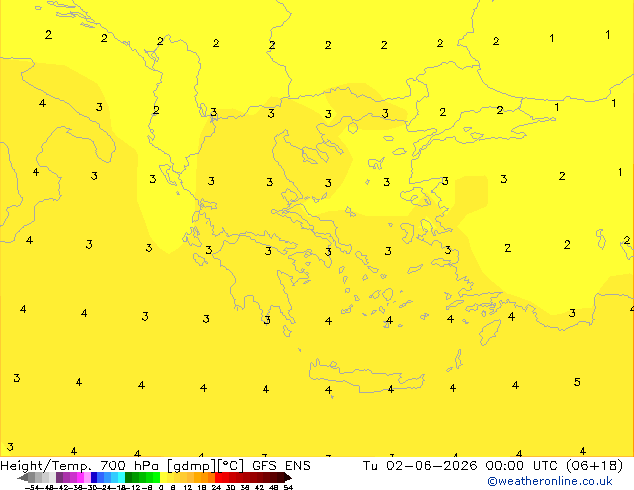
Task: Click the "12" legend scale label
Action: [x=188, y=488]
